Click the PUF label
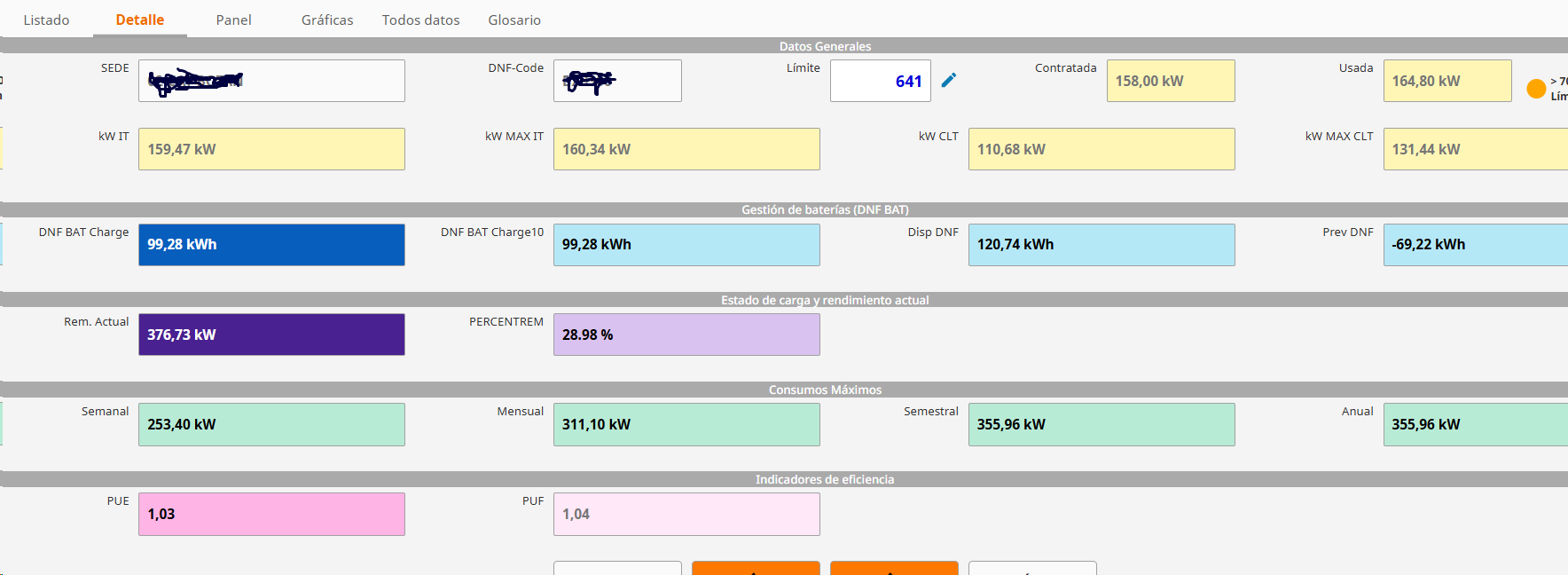This screenshot has height=575, width=1568. [x=533, y=500]
